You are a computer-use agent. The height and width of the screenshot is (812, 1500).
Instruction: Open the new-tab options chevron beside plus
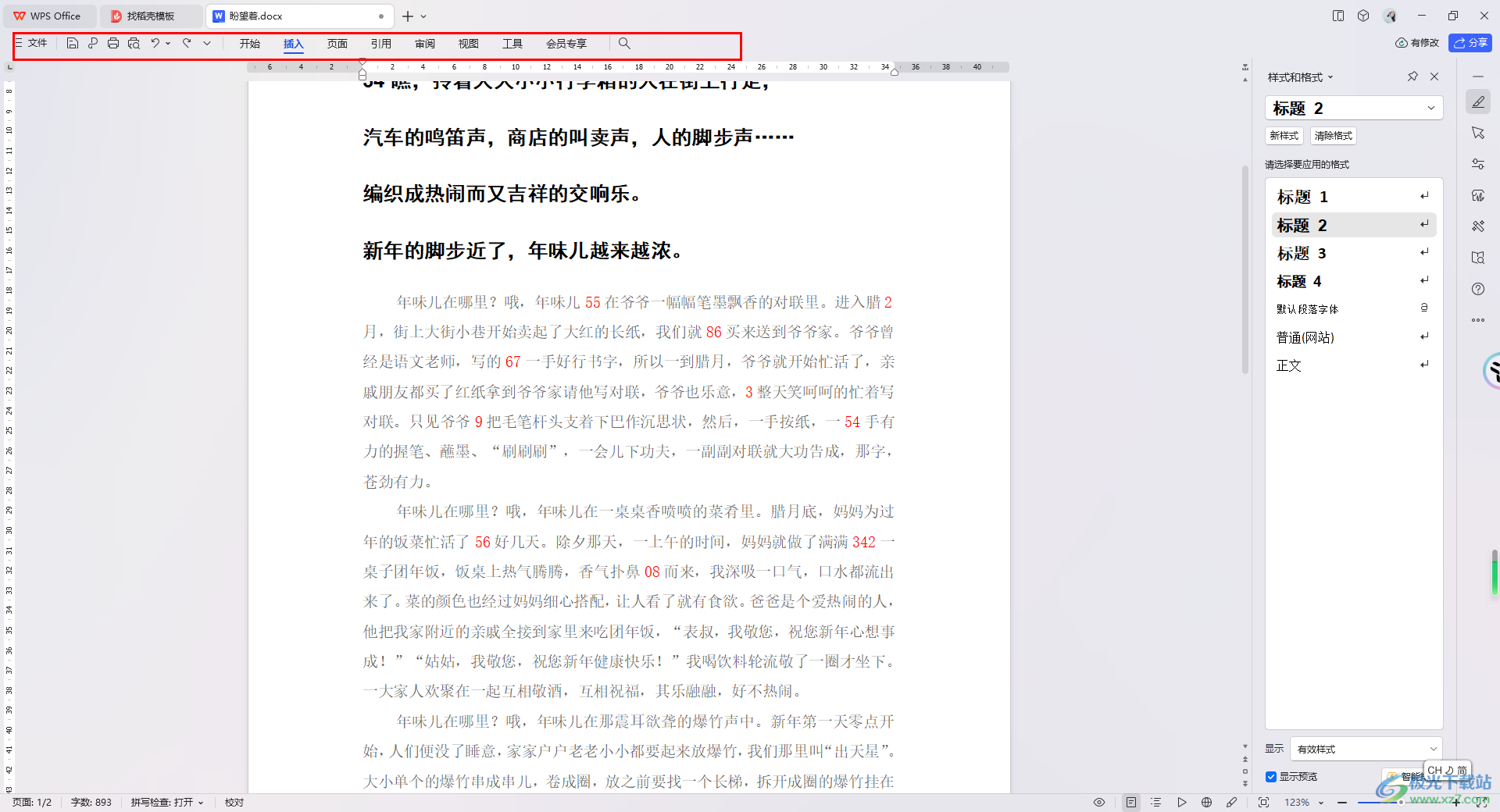(x=423, y=16)
